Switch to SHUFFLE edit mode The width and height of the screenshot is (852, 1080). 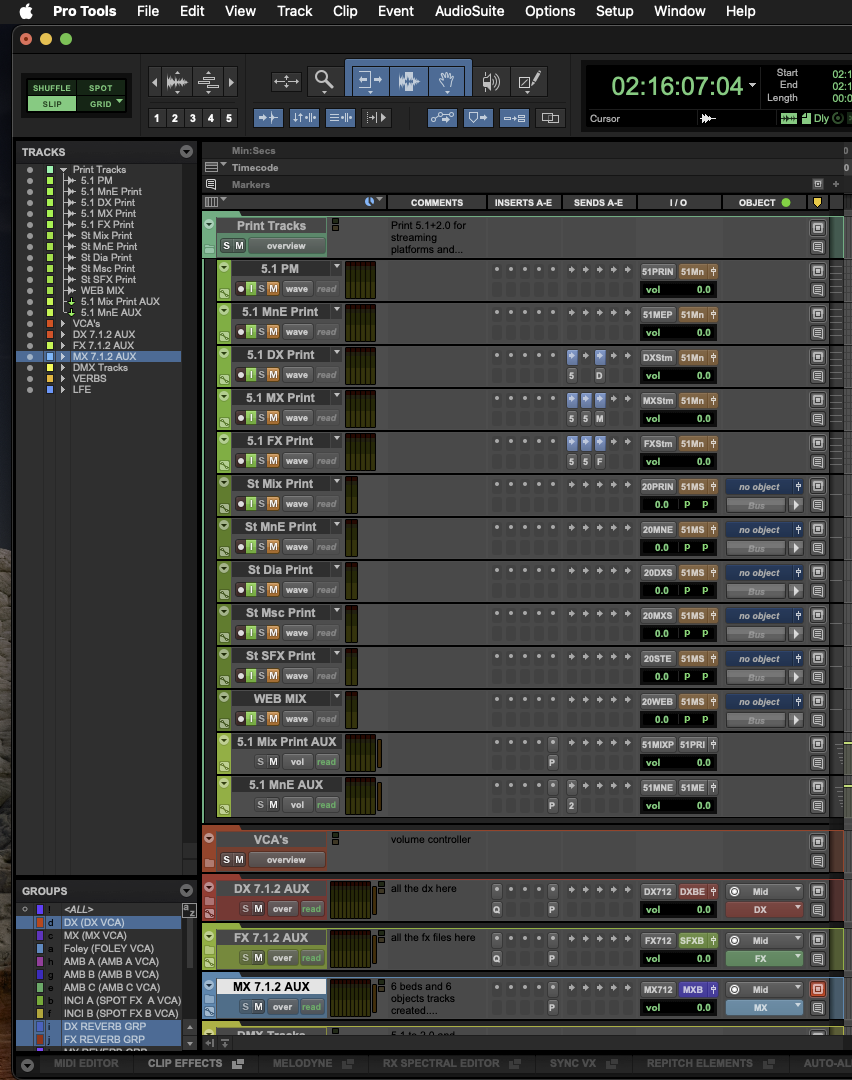[52, 88]
